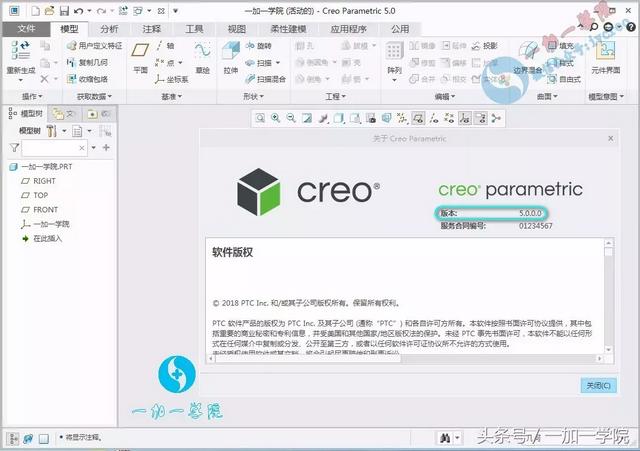Click the Open folder icon in quick access toolbar
The height and width of the screenshot is (451, 640).
49,11
